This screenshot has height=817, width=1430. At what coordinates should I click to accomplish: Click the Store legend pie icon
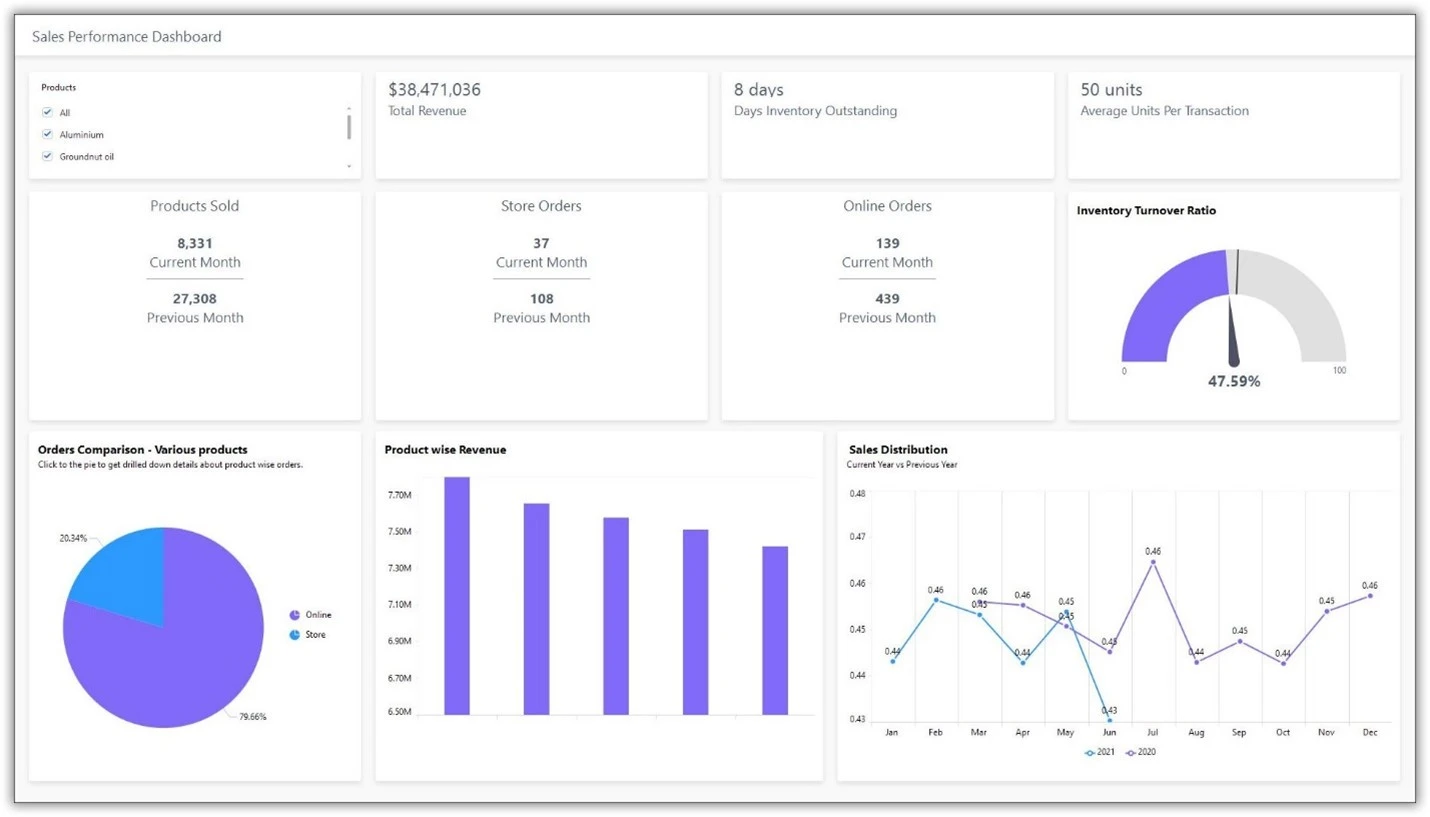coord(295,635)
